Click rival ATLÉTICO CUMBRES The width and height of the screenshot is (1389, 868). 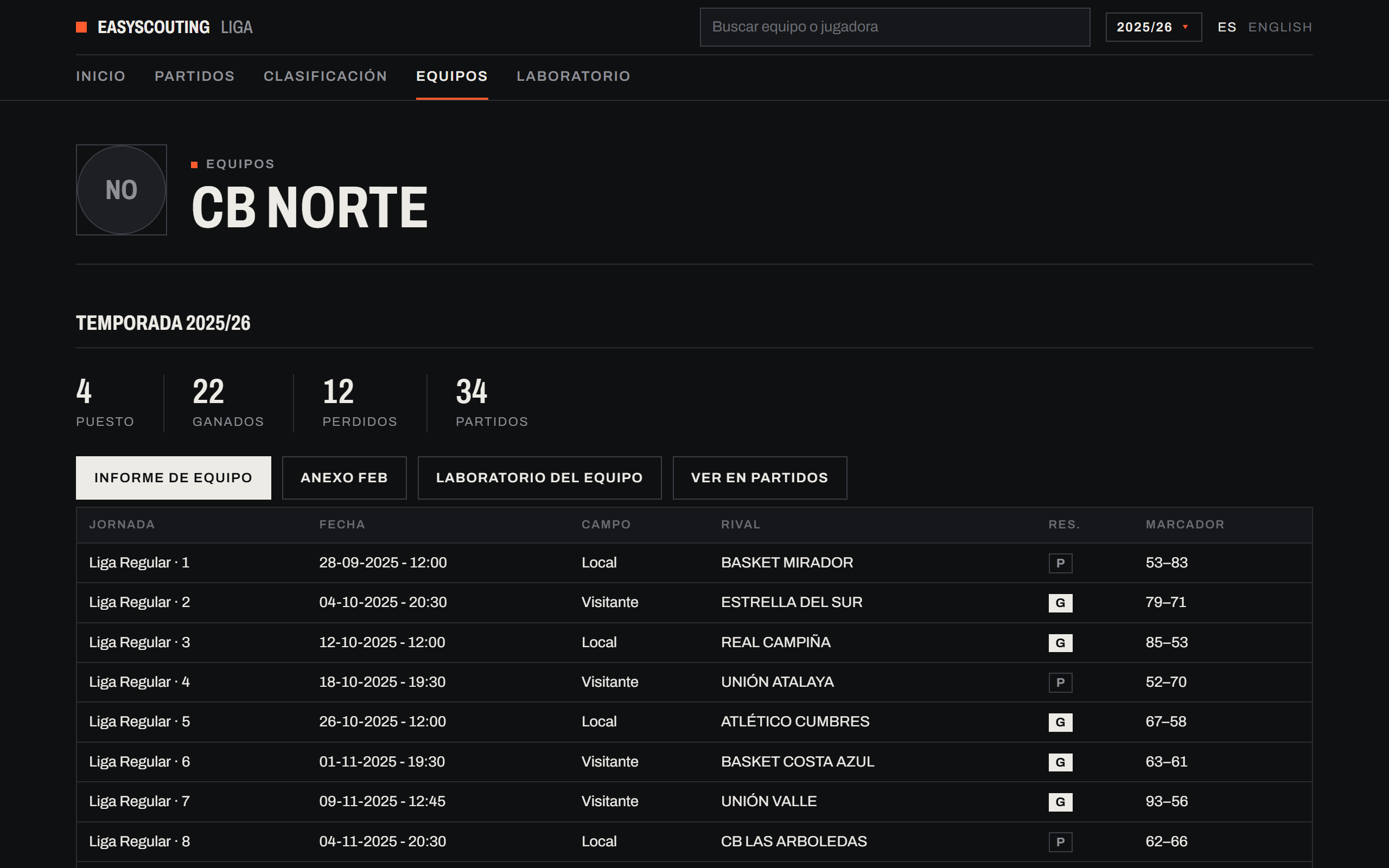(795, 722)
